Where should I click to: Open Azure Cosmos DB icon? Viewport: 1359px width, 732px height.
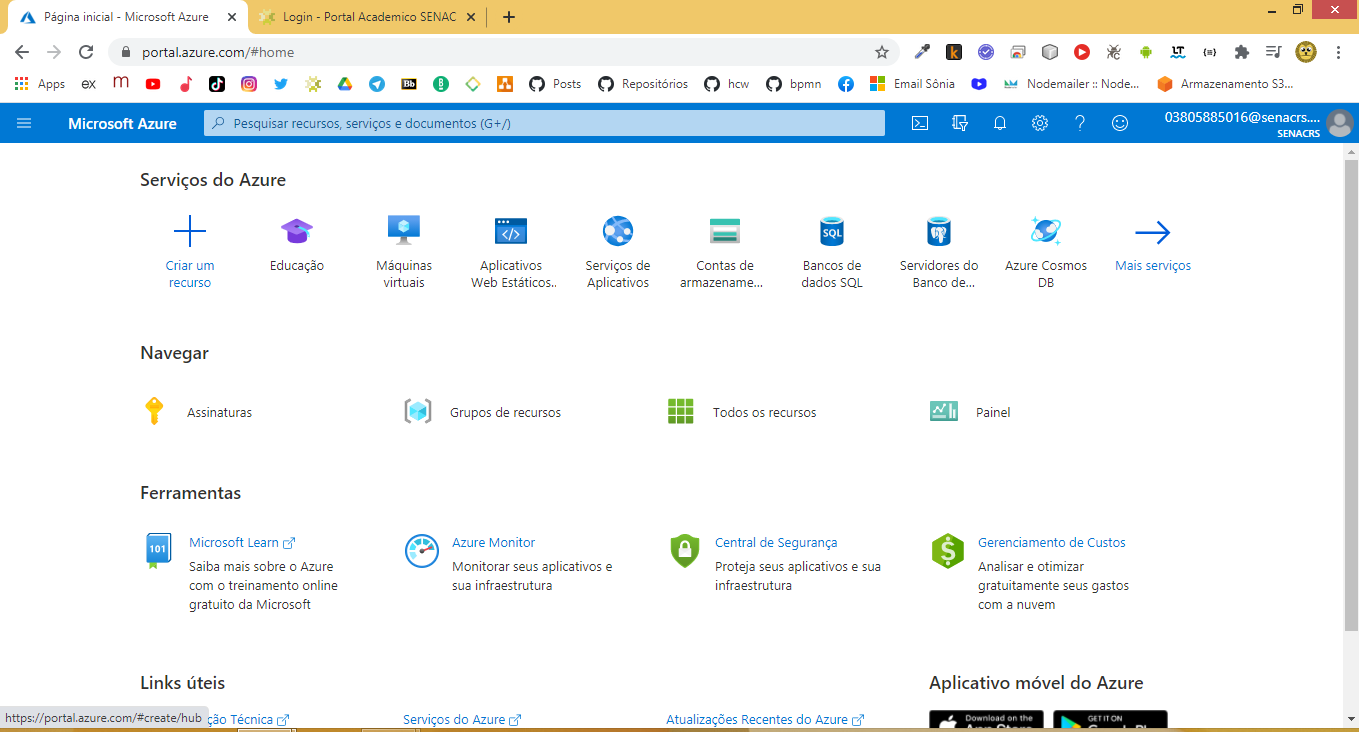[x=1045, y=232]
